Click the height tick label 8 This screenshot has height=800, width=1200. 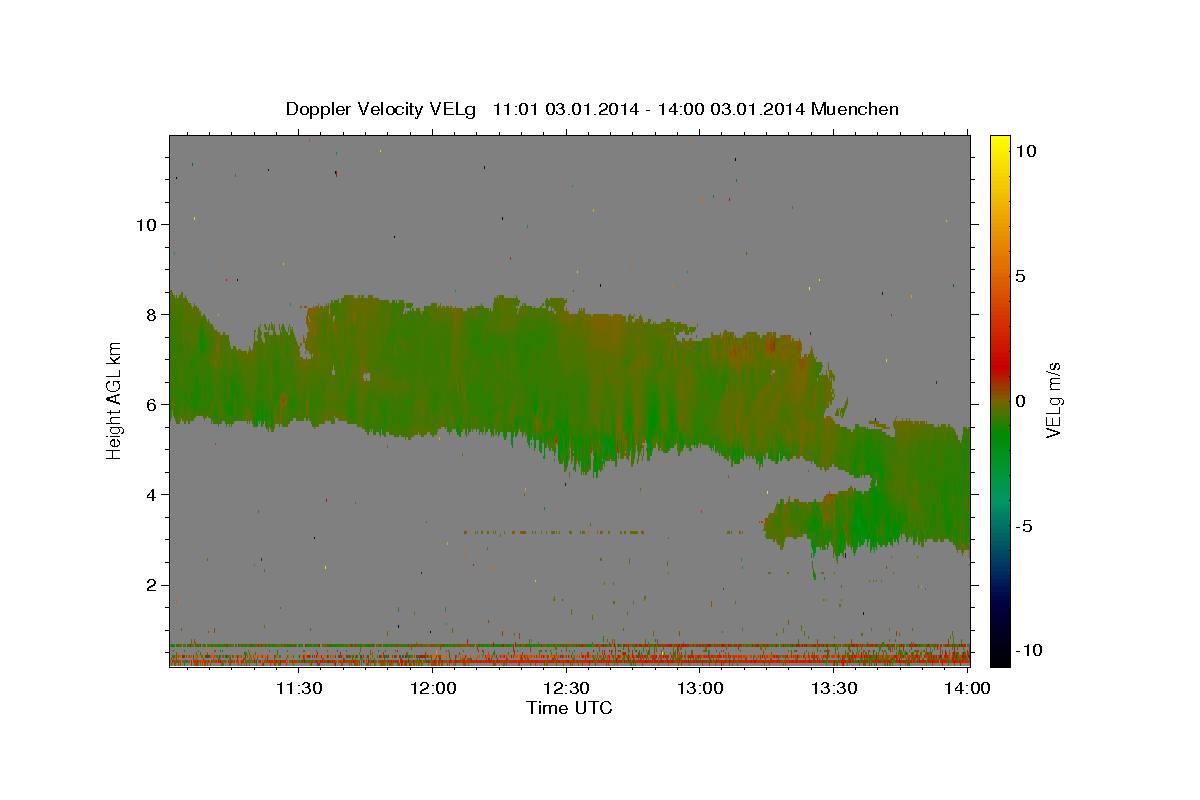pos(151,314)
